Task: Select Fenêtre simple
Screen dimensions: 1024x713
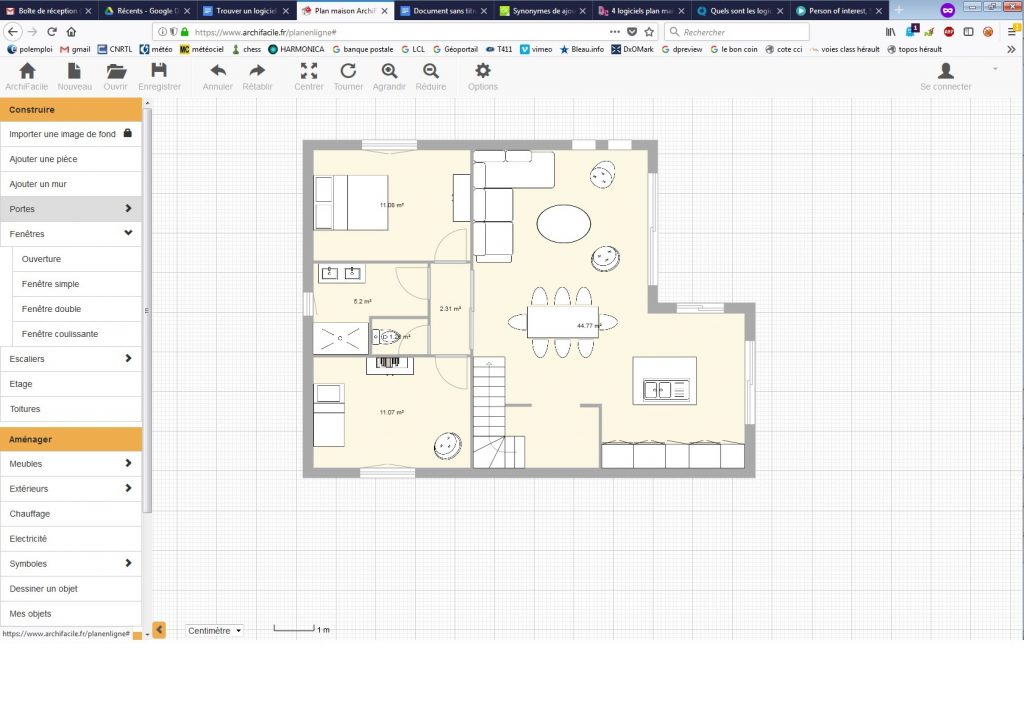Action: click(x=77, y=284)
